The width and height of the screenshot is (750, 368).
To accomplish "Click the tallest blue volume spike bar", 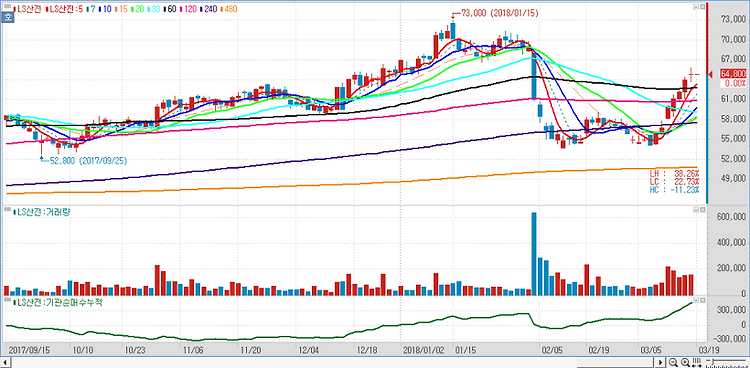I will coord(534,254).
